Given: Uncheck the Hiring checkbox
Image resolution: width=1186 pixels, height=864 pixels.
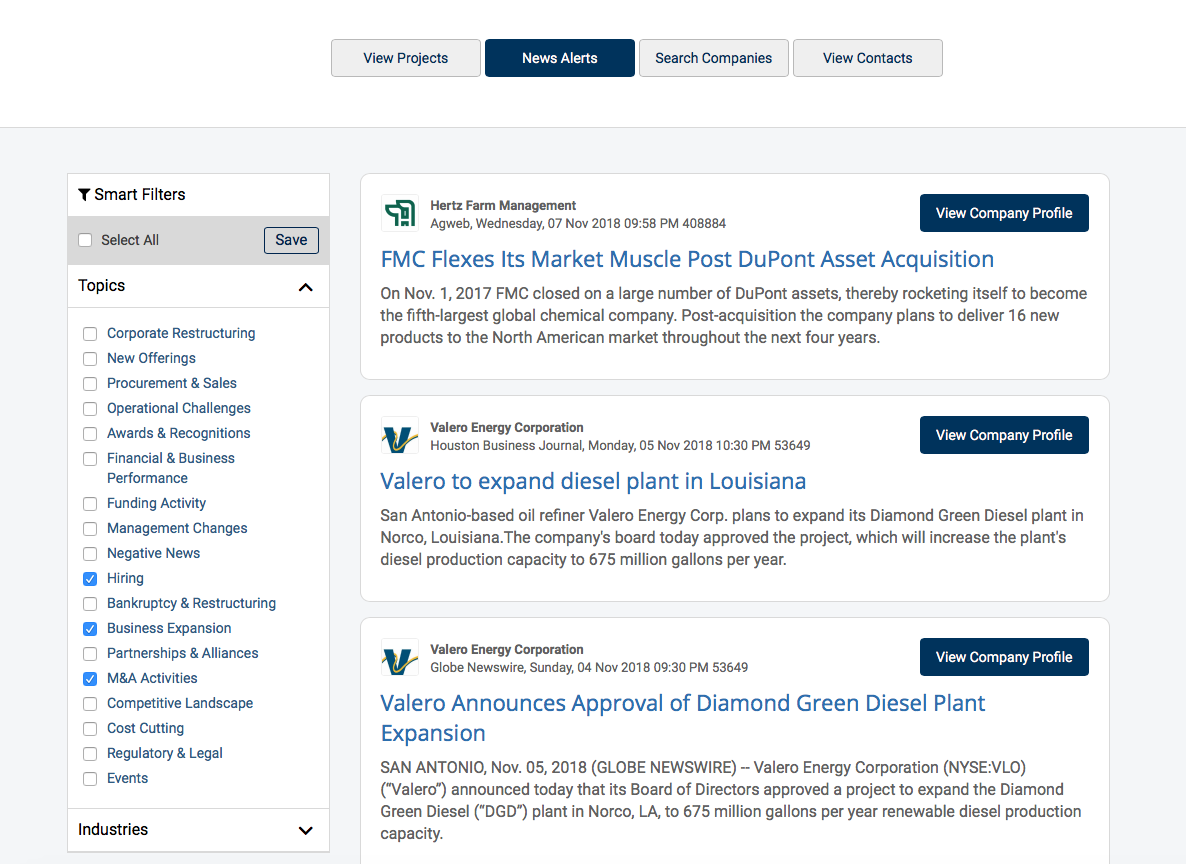Looking at the screenshot, I should [90, 579].
